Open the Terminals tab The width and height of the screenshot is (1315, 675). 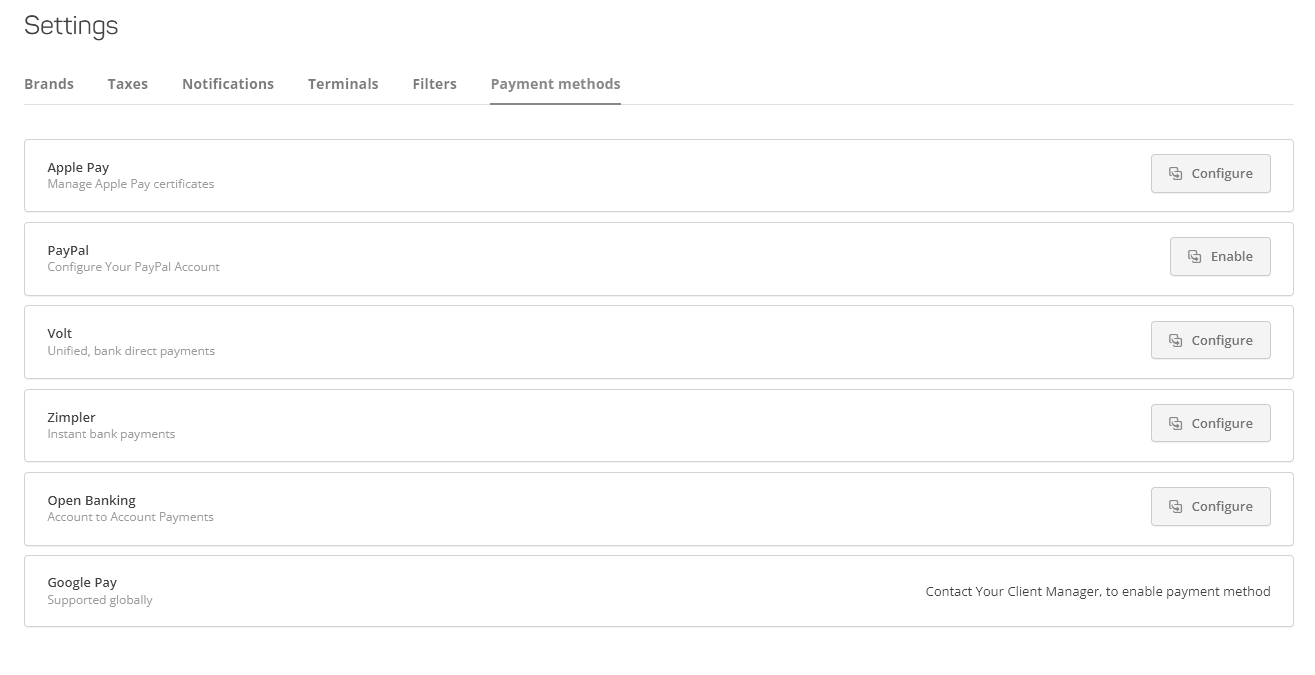(343, 84)
